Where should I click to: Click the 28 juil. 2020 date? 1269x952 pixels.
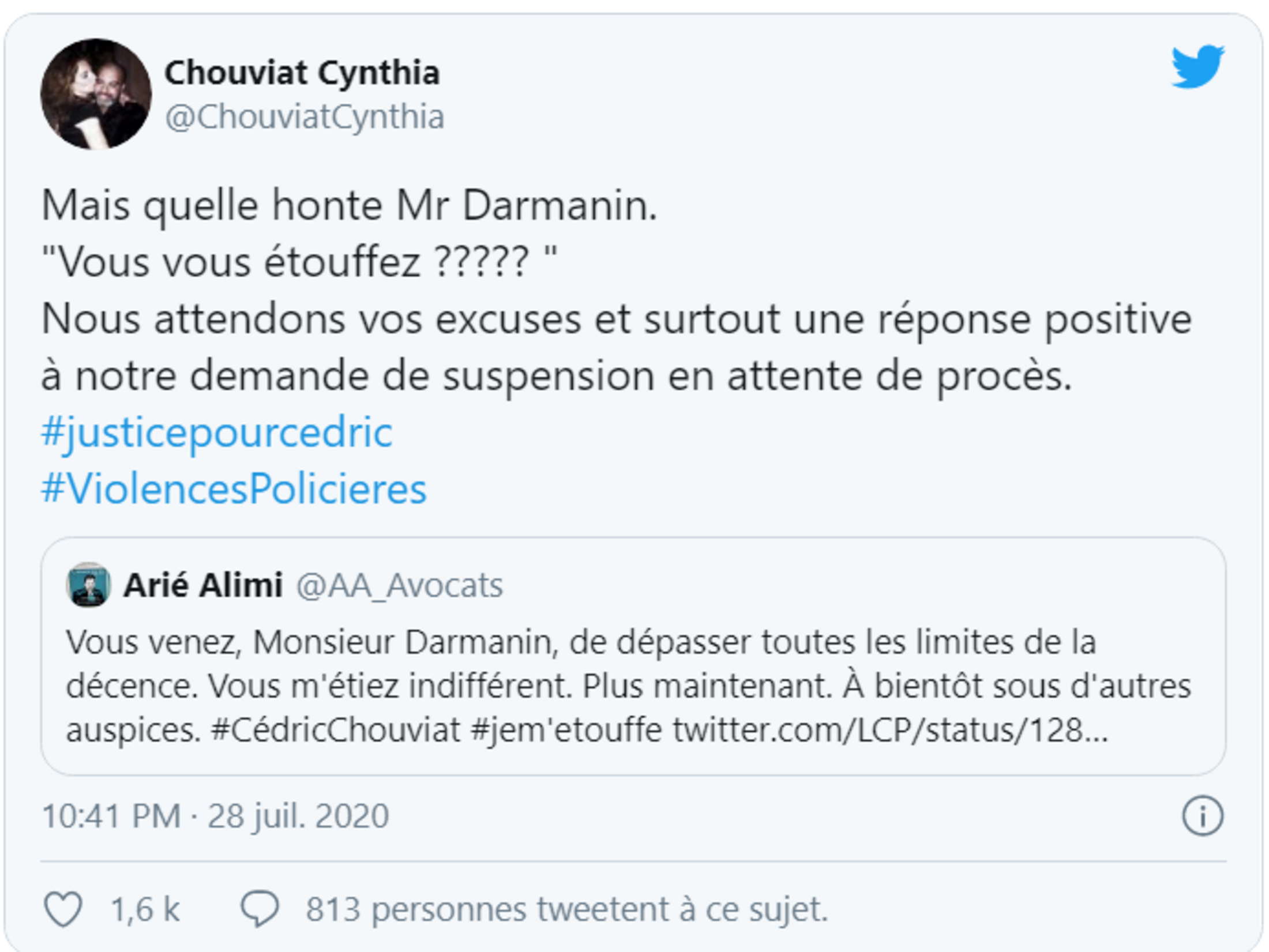click(298, 816)
